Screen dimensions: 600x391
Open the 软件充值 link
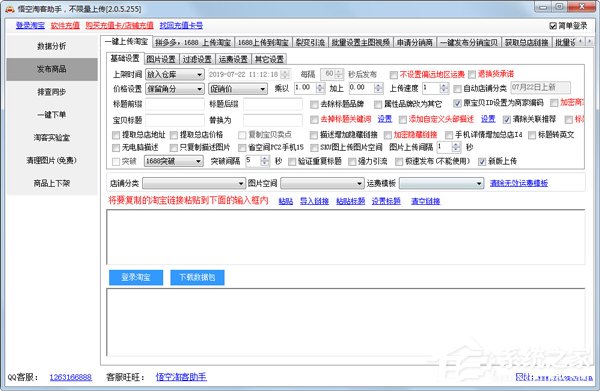tap(65, 26)
